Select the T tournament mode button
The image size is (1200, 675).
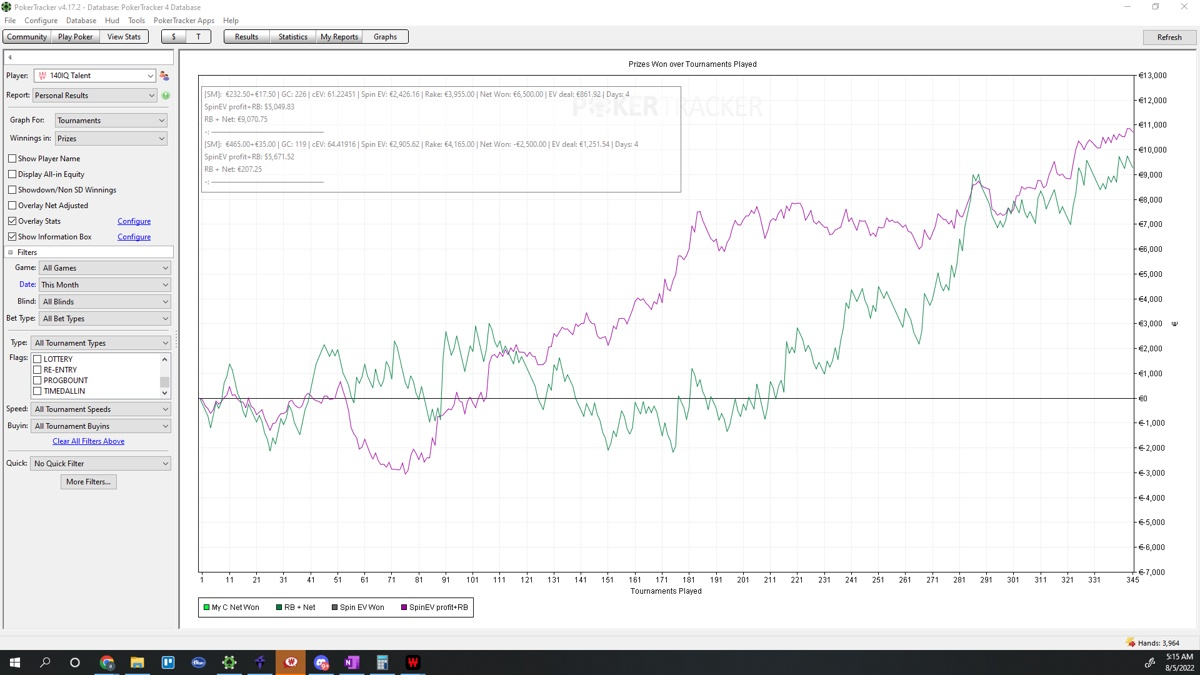point(198,37)
